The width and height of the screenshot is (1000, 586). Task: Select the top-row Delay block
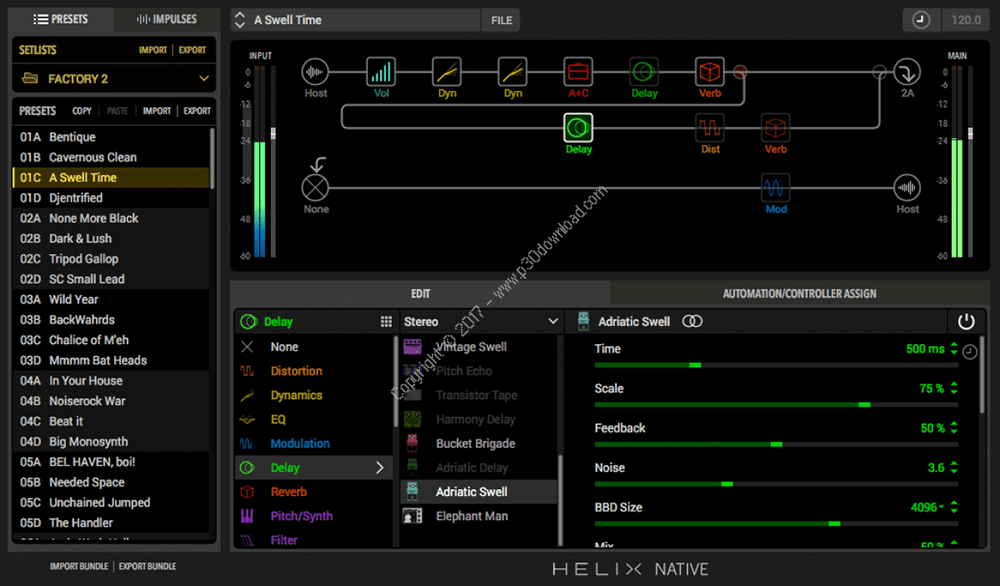(x=644, y=72)
